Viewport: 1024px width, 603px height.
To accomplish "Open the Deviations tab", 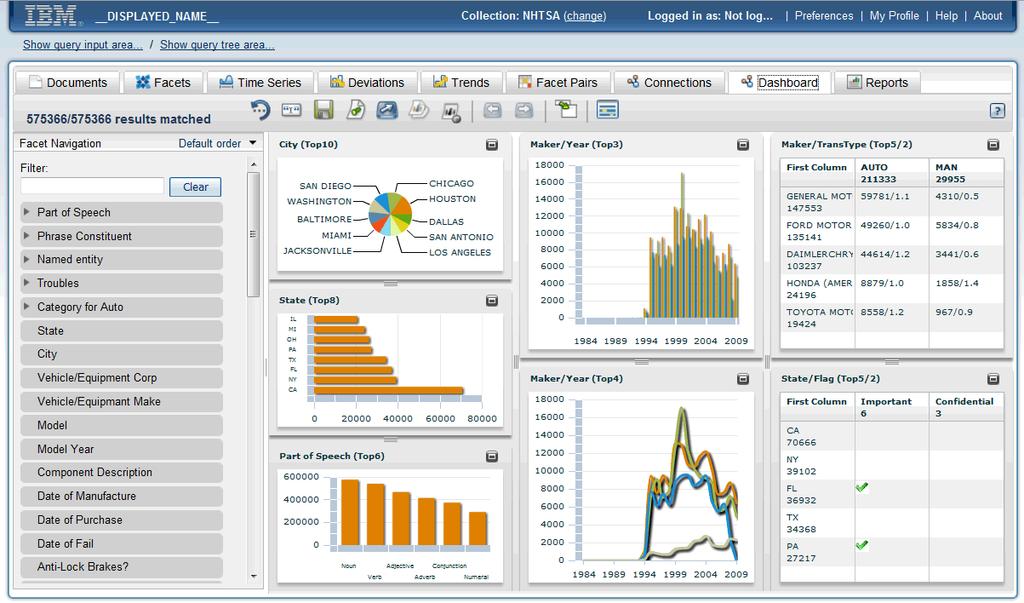I will pos(367,82).
